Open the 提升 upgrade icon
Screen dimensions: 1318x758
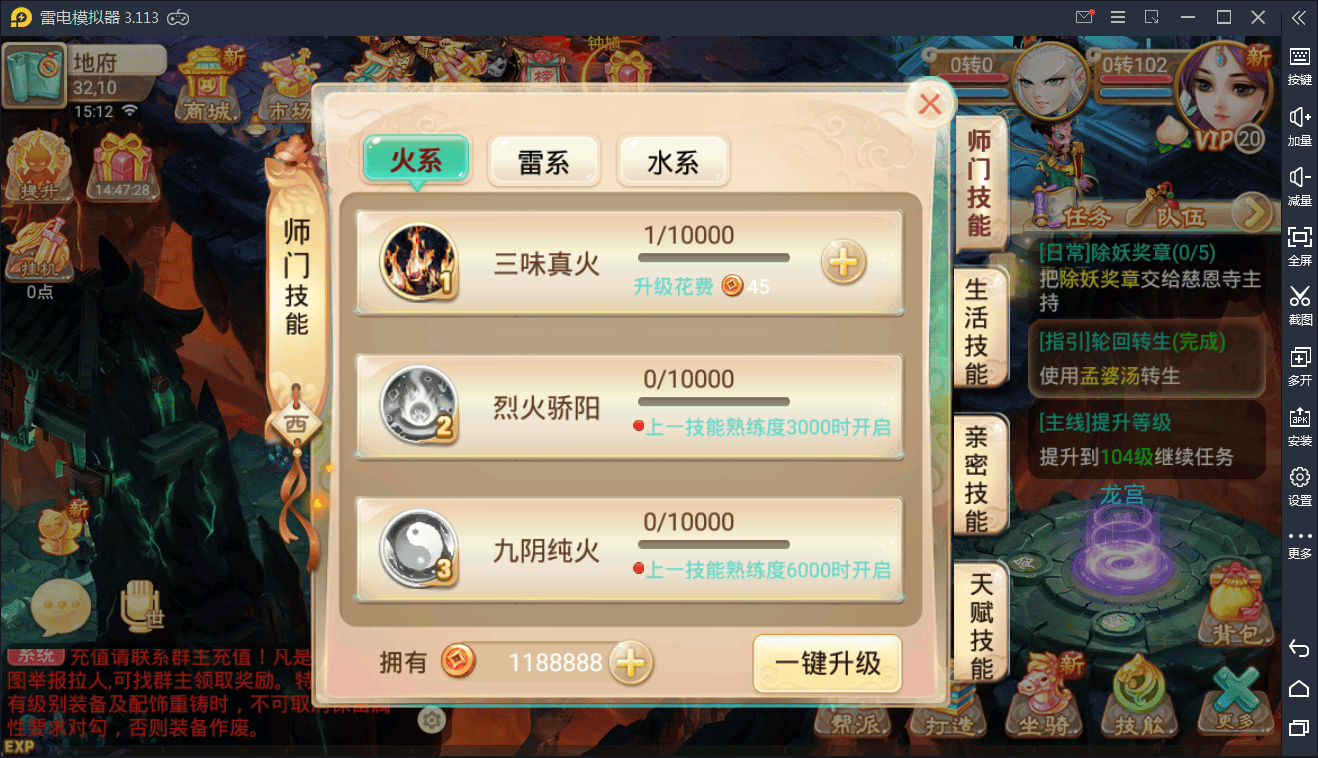pos(36,166)
